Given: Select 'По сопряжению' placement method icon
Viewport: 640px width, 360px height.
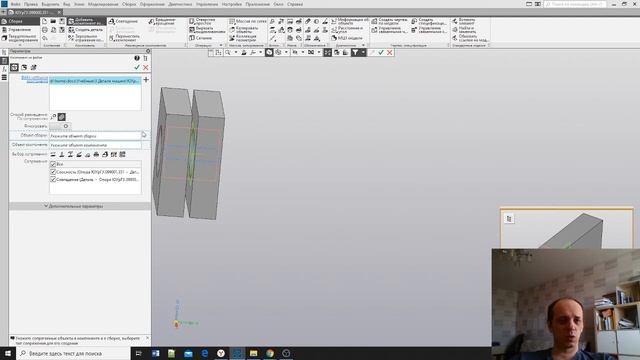Looking at the screenshot, I should 61,117.
